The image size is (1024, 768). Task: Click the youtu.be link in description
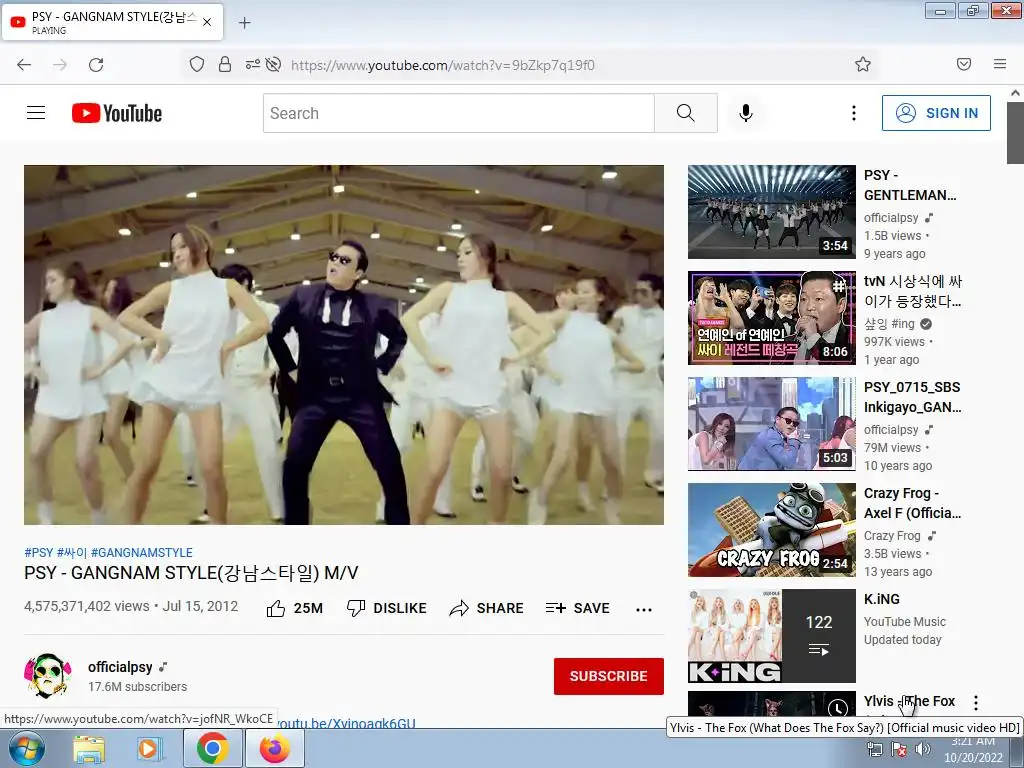pos(346,723)
